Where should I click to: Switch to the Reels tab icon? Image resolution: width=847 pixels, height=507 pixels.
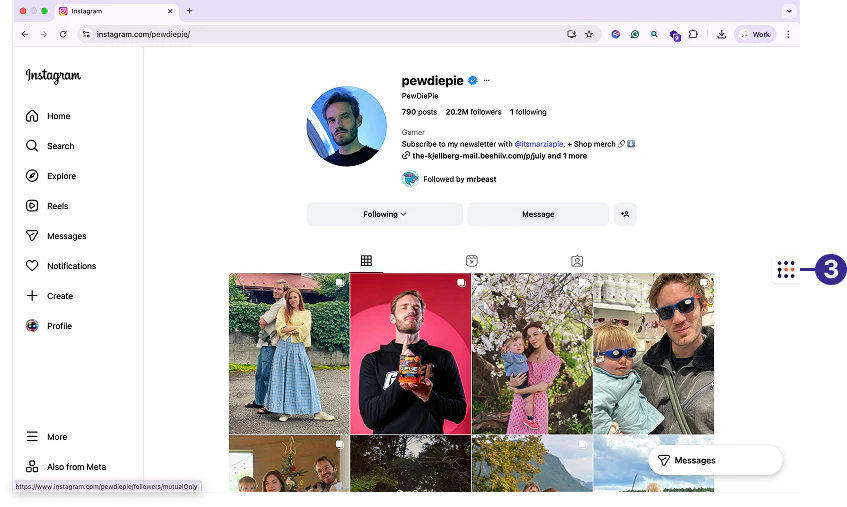472,261
